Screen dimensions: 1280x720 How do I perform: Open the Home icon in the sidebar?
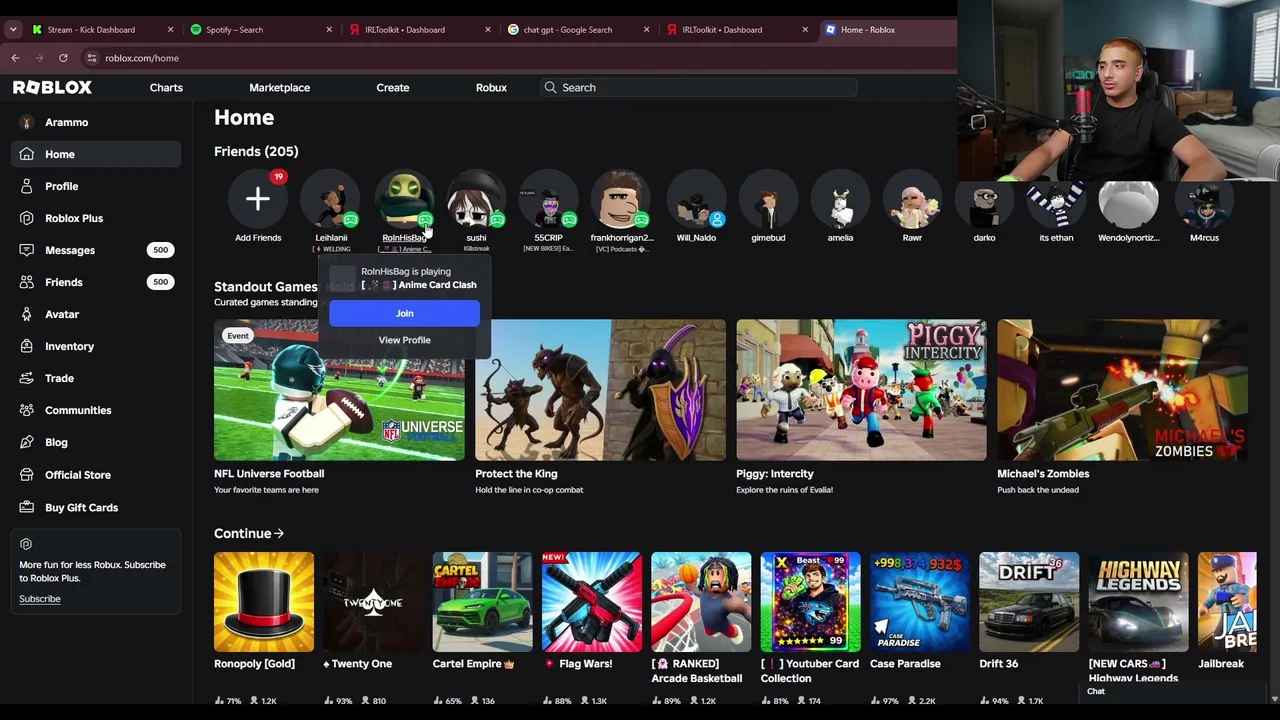(26, 154)
